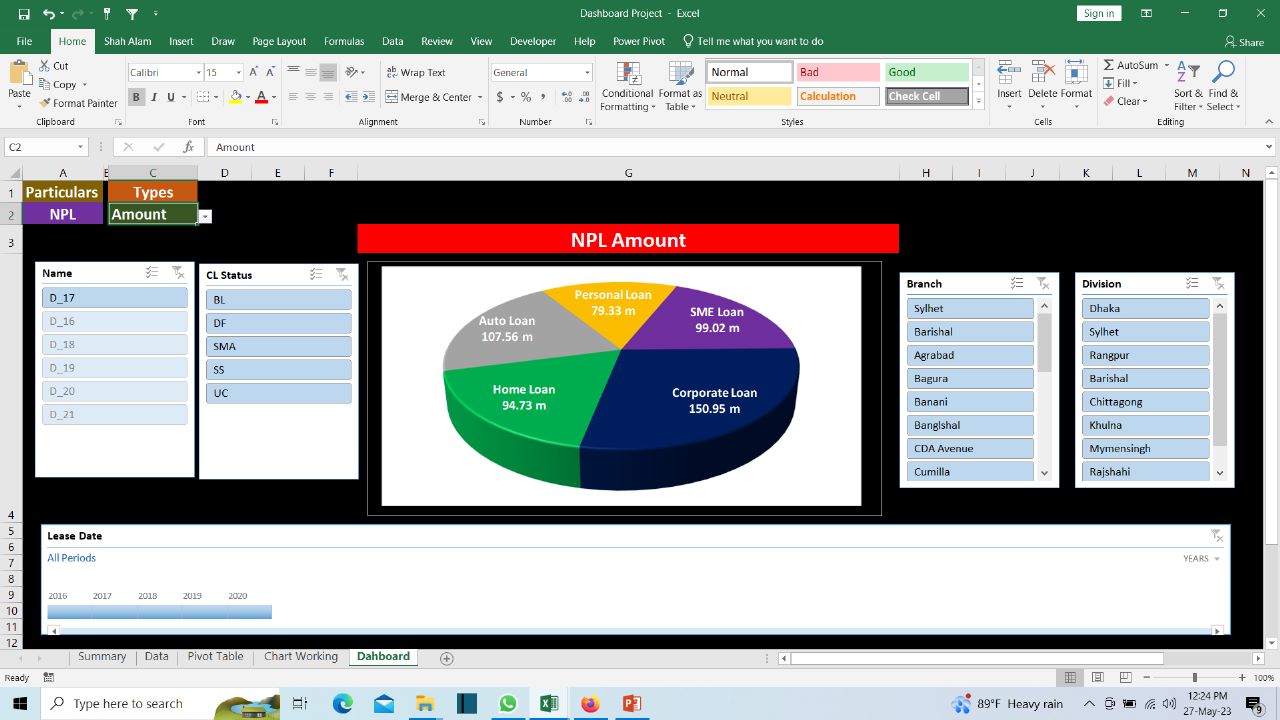Open the Number Format dropdown showing General

(587, 73)
